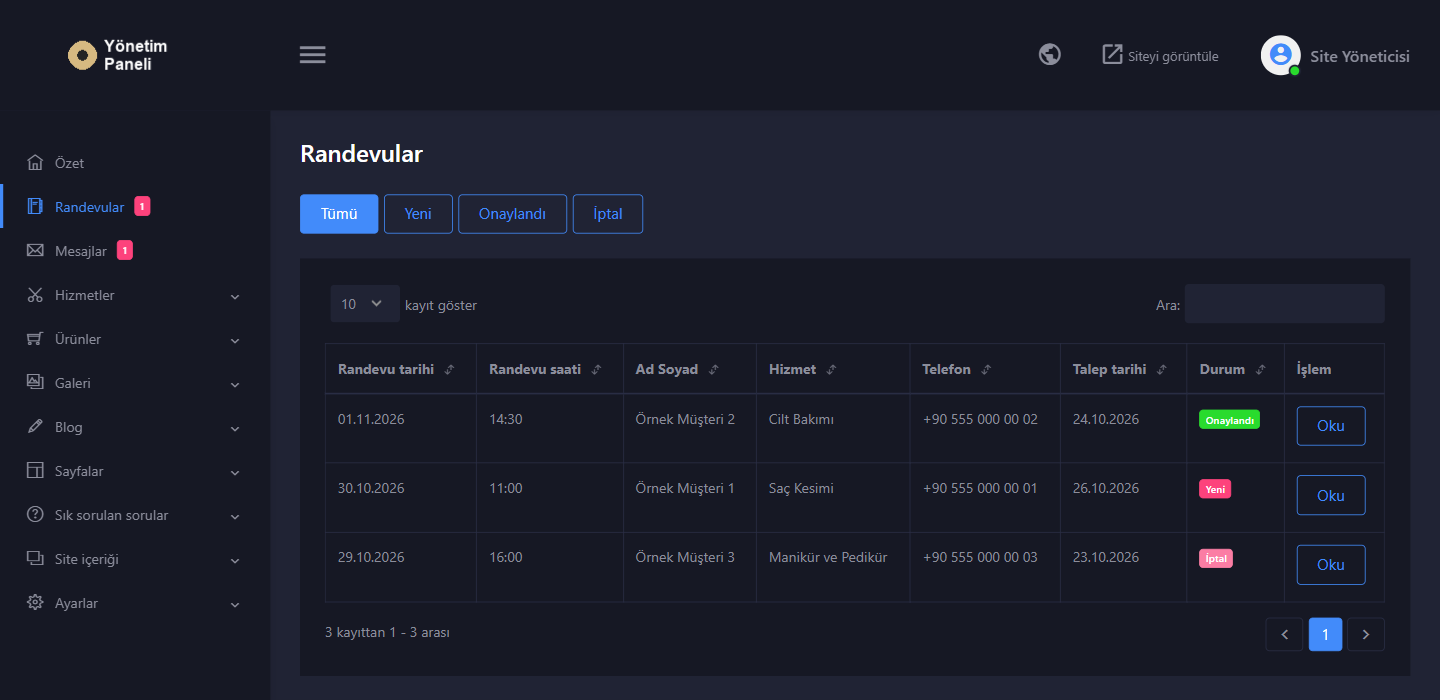Open the 10 kayıt göster dropdown
This screenshot has height=700, width=1440.
pos(365,304)
